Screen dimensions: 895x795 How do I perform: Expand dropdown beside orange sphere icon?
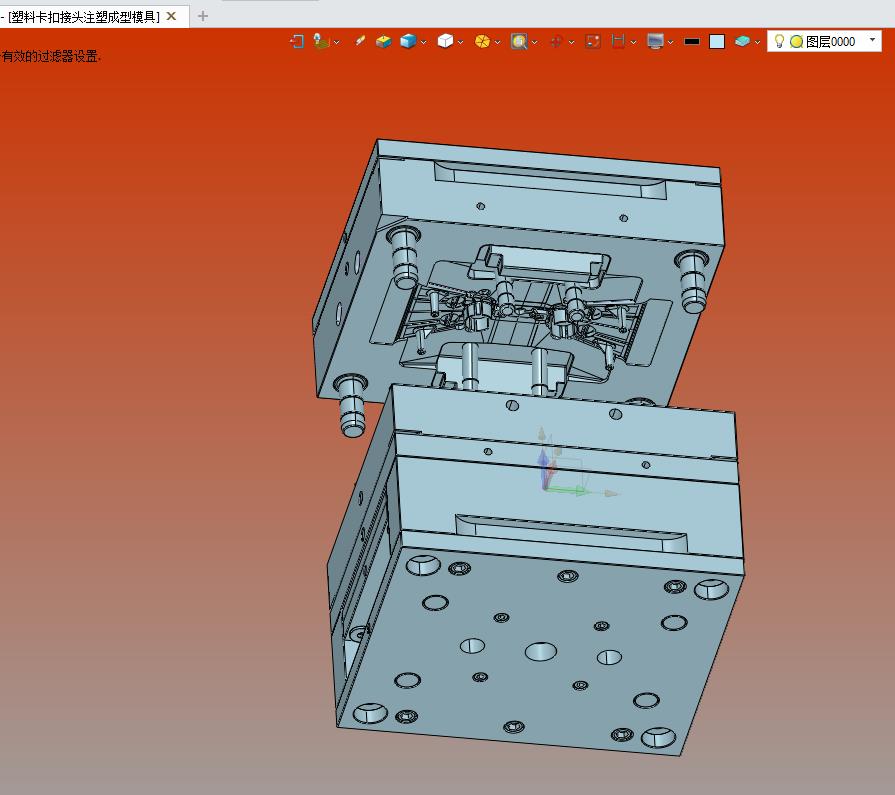(x=498, y=42)
